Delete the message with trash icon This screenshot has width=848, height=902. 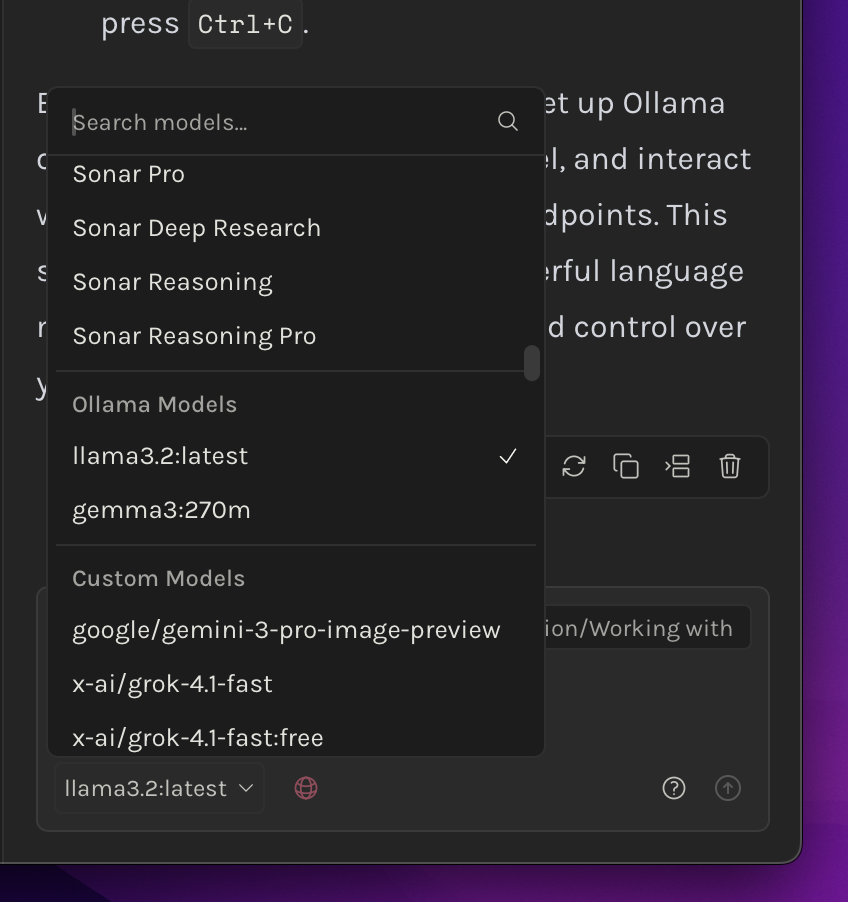pyautogui.click(x=730, y=466)
